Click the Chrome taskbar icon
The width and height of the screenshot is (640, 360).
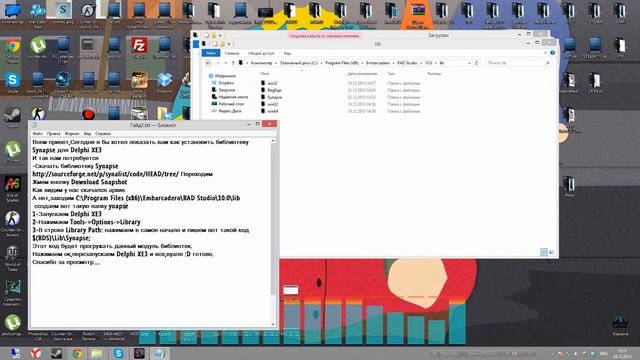[x=77, y=353]
